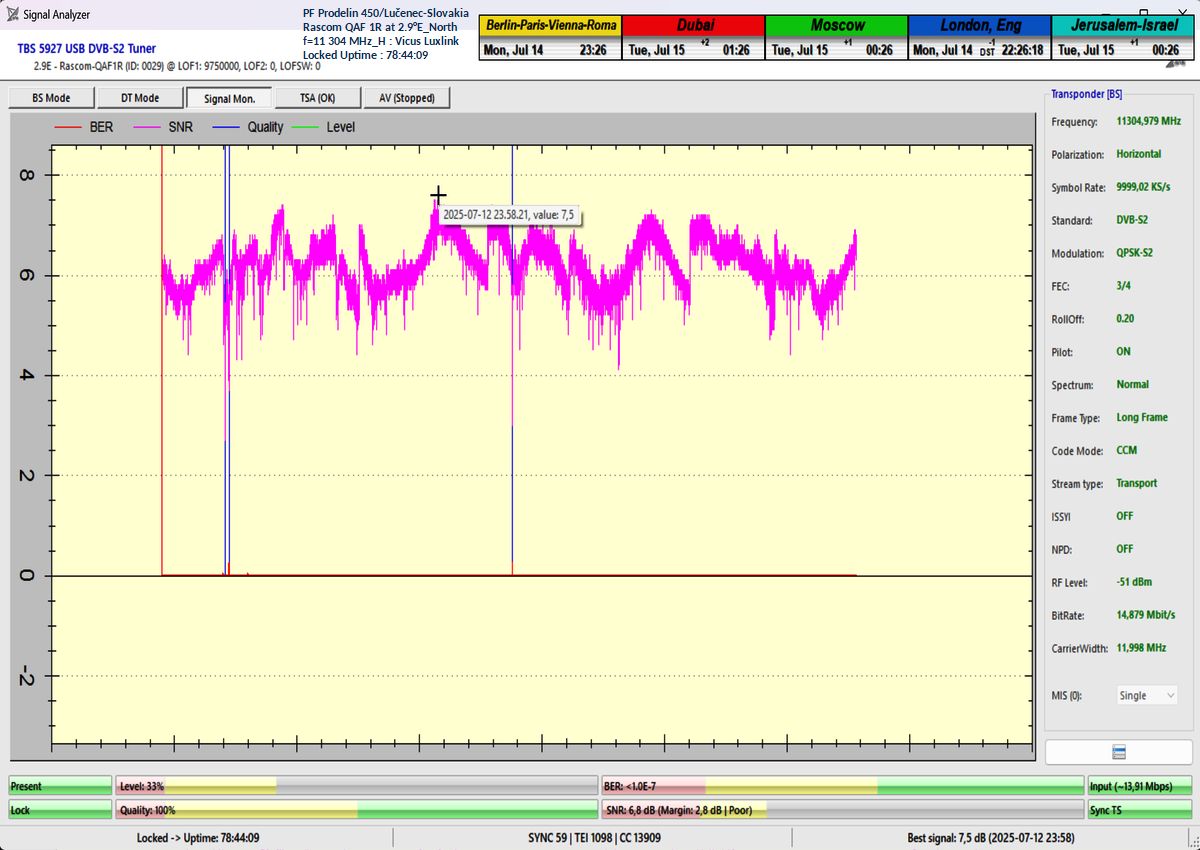Click the London, Eng world clock

click(979, 38)
